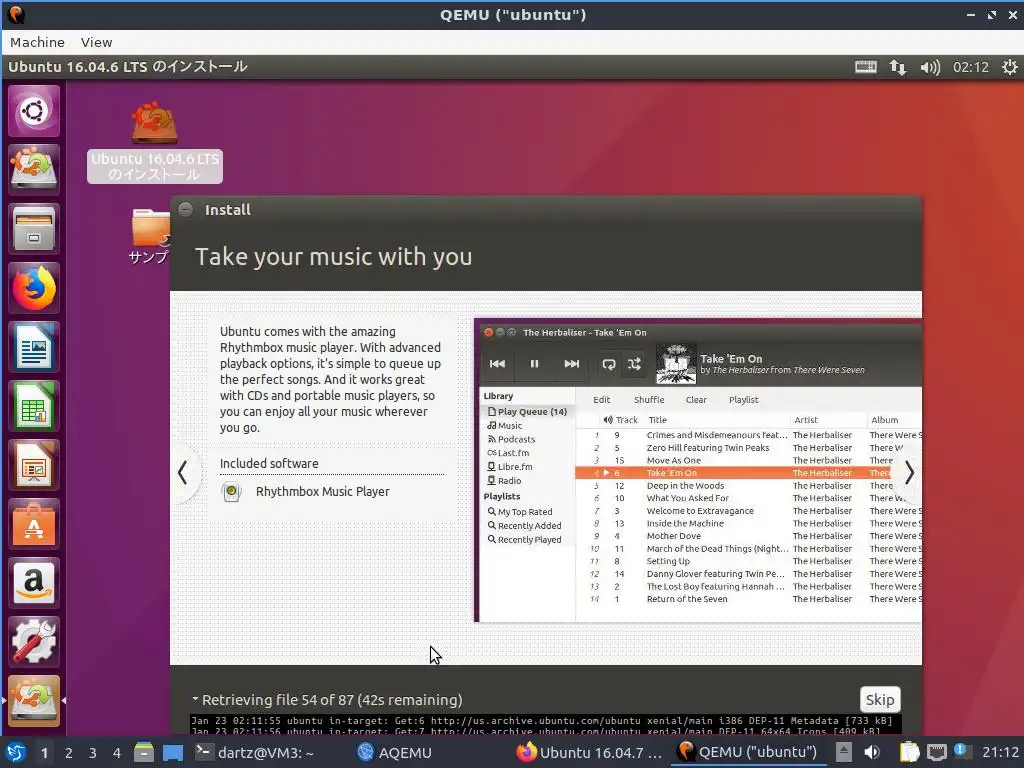The image size is (1024, 768).
Task: Select running installer icon at launcher bottom
Action: coord(34,701)
